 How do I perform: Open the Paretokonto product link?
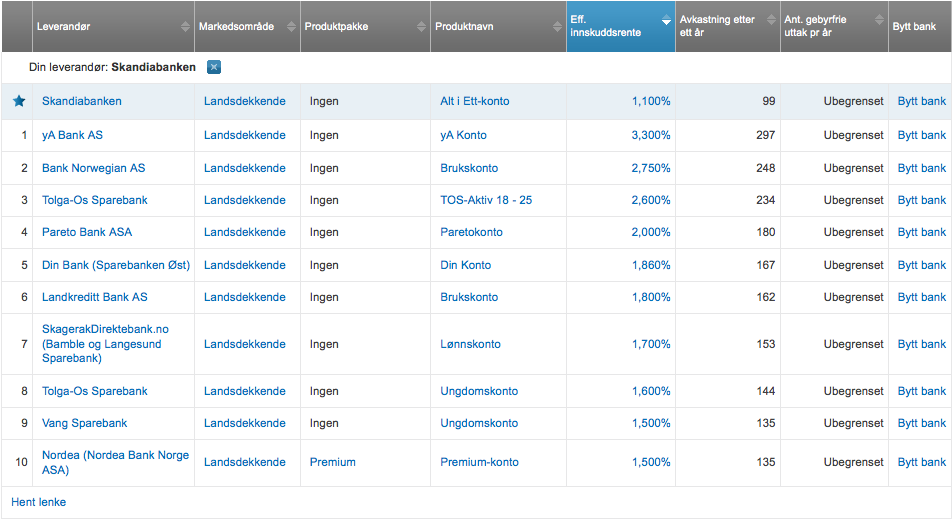click(471, 232)
